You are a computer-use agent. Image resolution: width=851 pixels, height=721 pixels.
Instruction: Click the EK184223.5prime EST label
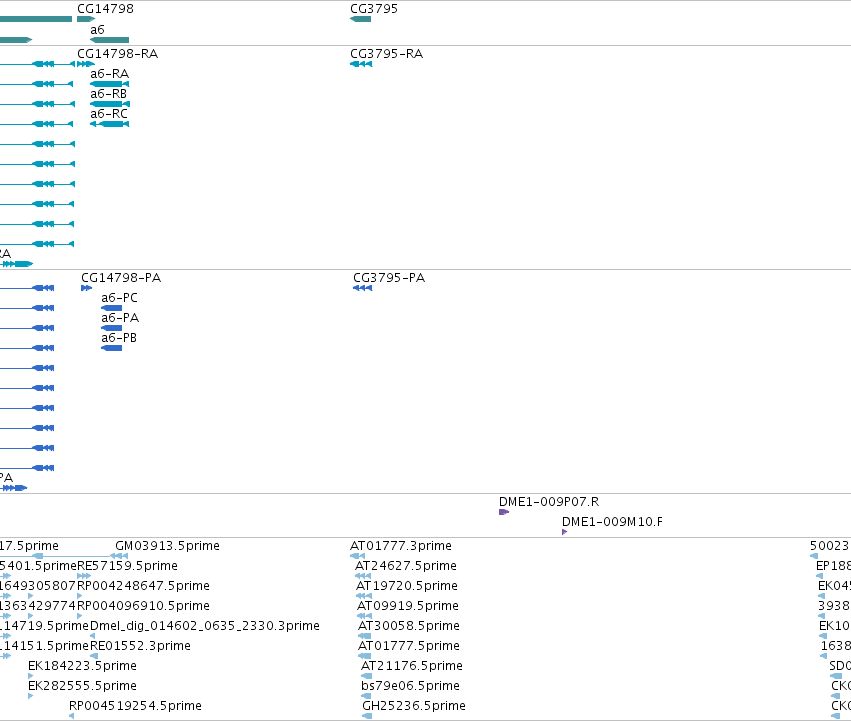82,666
